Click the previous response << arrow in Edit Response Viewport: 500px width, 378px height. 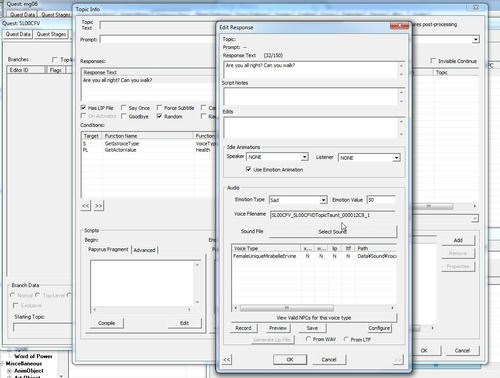227,360
